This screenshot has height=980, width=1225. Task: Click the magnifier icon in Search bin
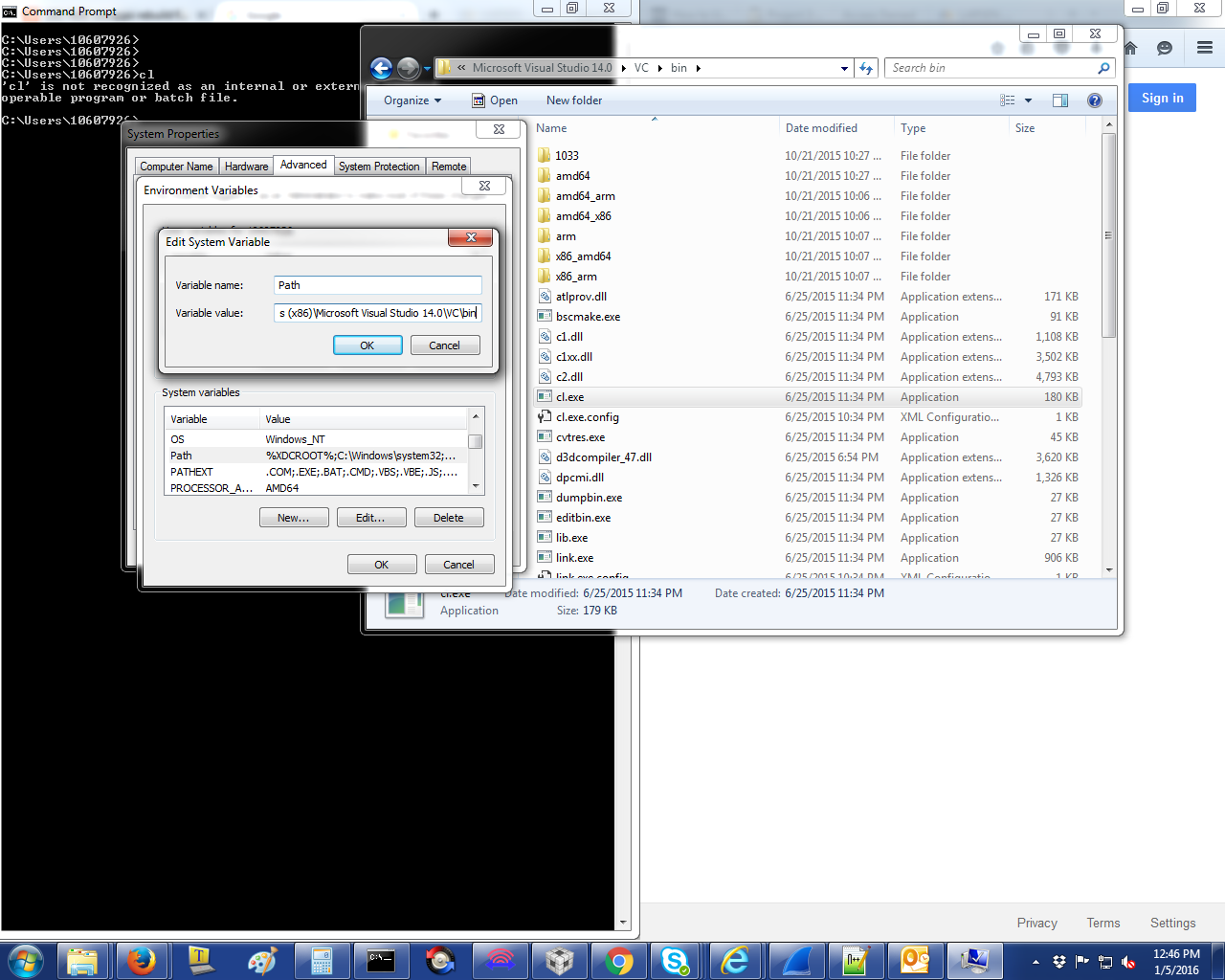pos(1103,68)
